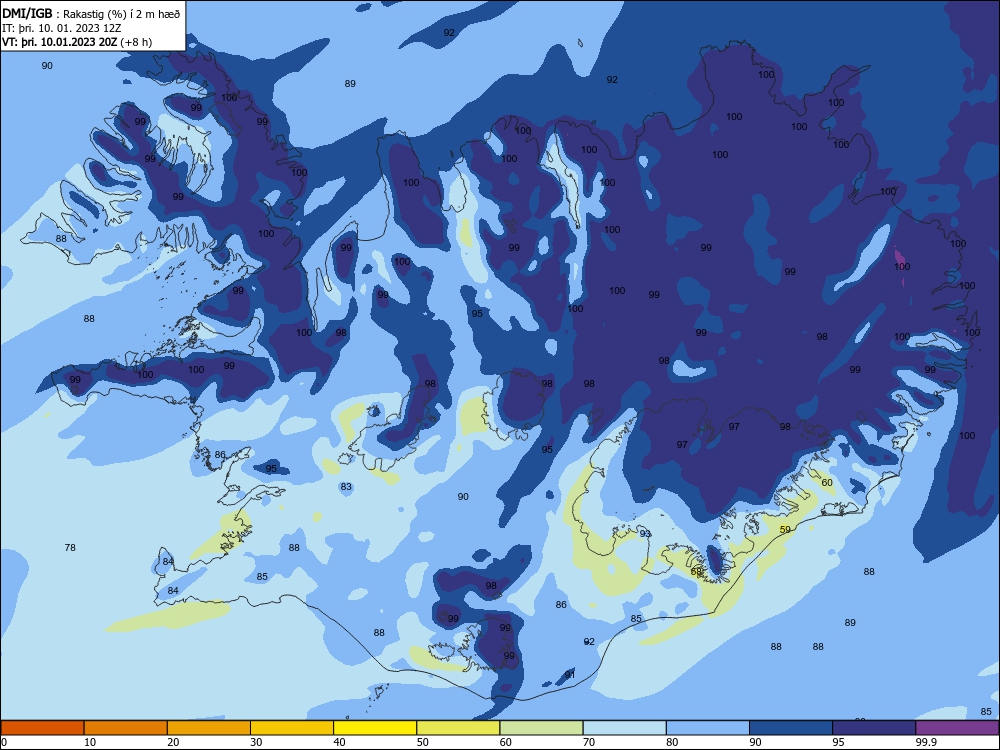Click the pale yellow 50–60 legend swatch

click(x=458, y=728)
